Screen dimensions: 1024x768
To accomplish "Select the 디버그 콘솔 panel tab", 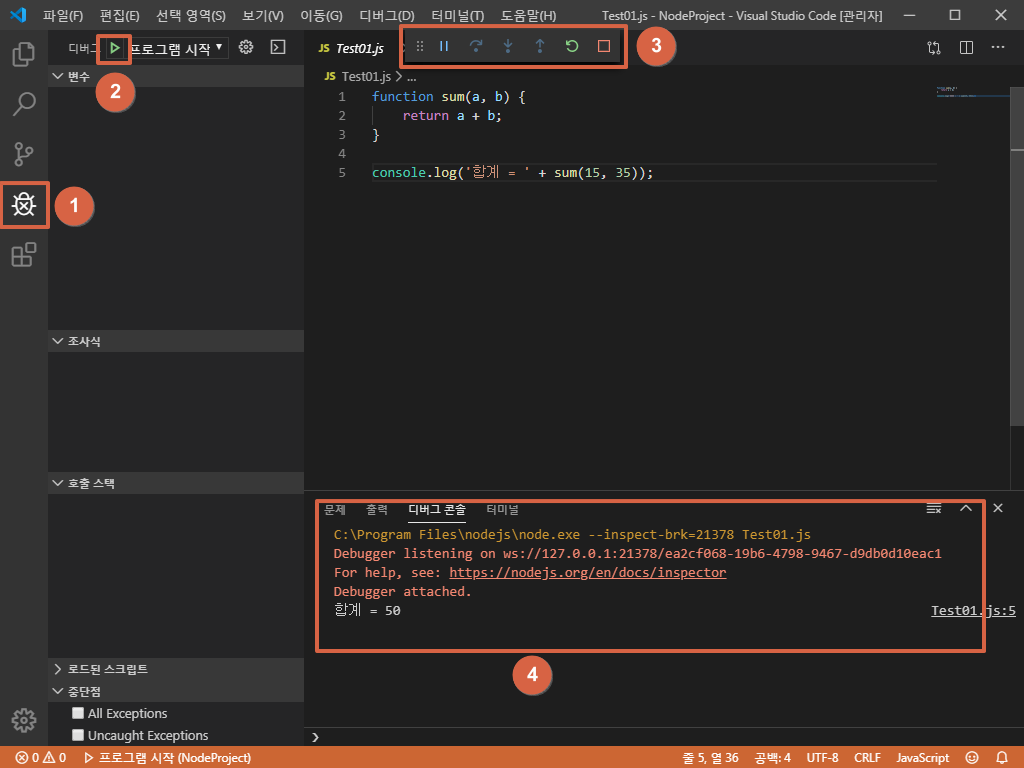I will [437, 509].
